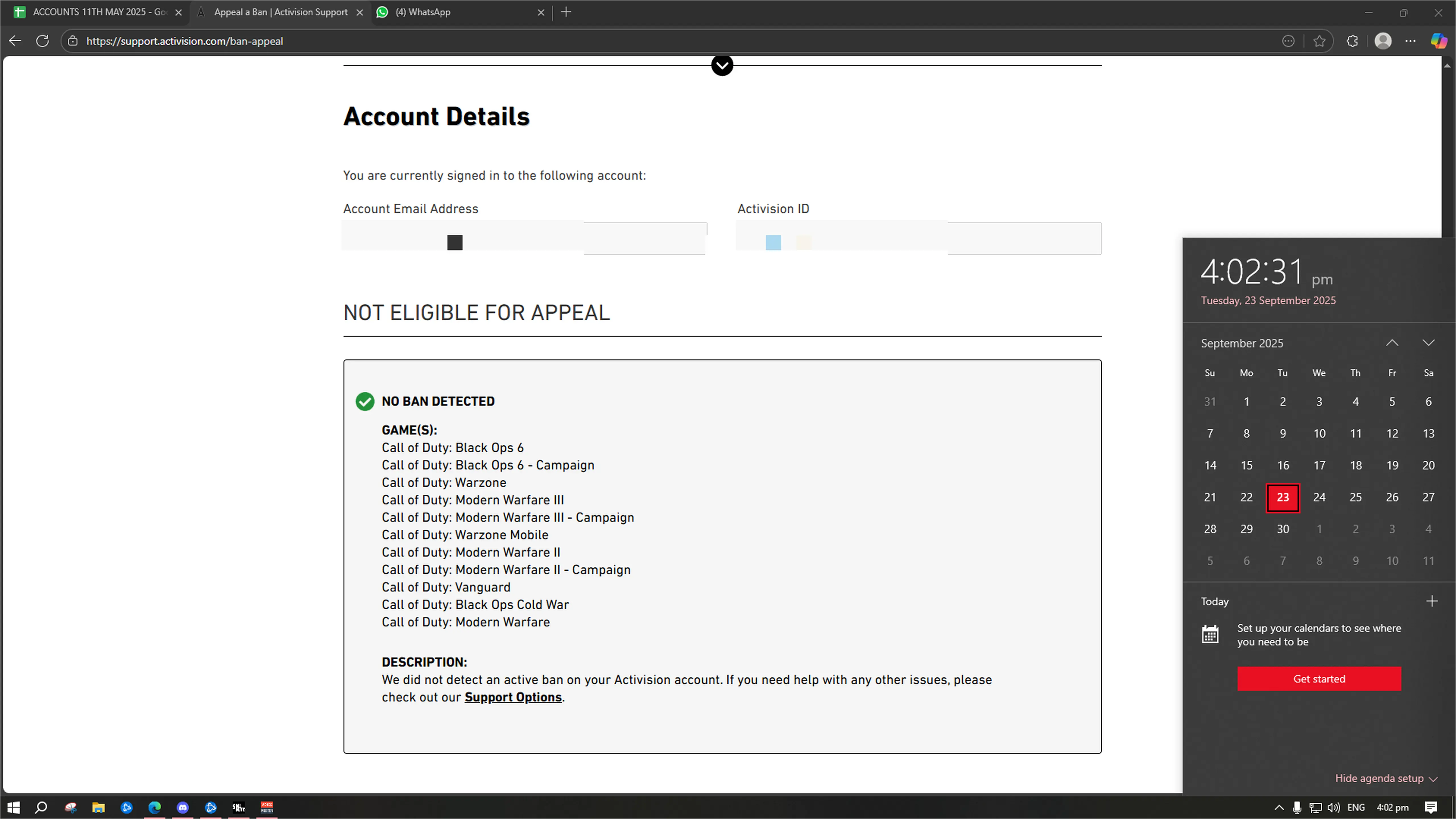The width and height of the screenshot is (1456, 819).
Task: Open the network status tray icon
Action: point(1315,807)
